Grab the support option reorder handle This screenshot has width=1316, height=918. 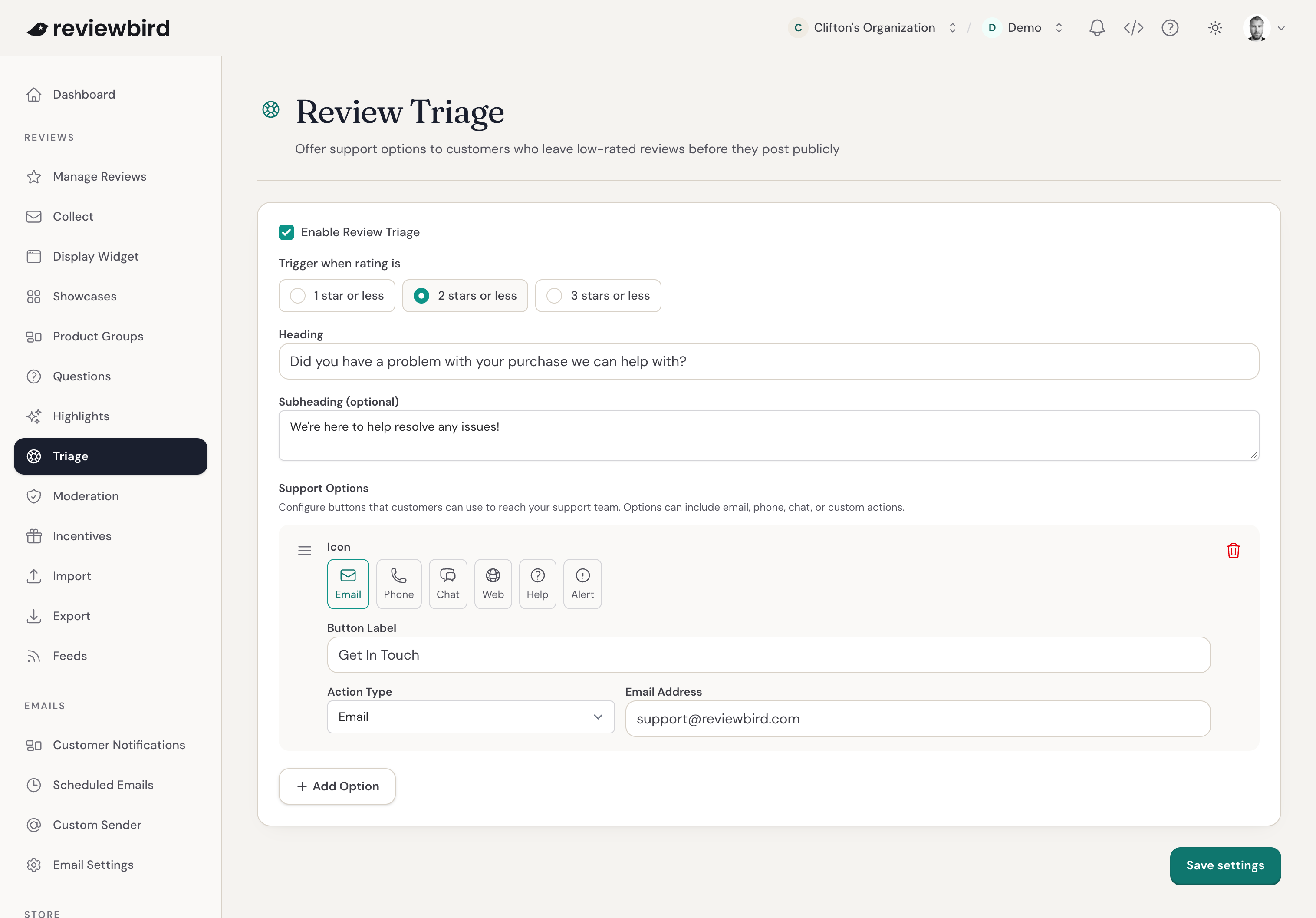tap(304, 551)
